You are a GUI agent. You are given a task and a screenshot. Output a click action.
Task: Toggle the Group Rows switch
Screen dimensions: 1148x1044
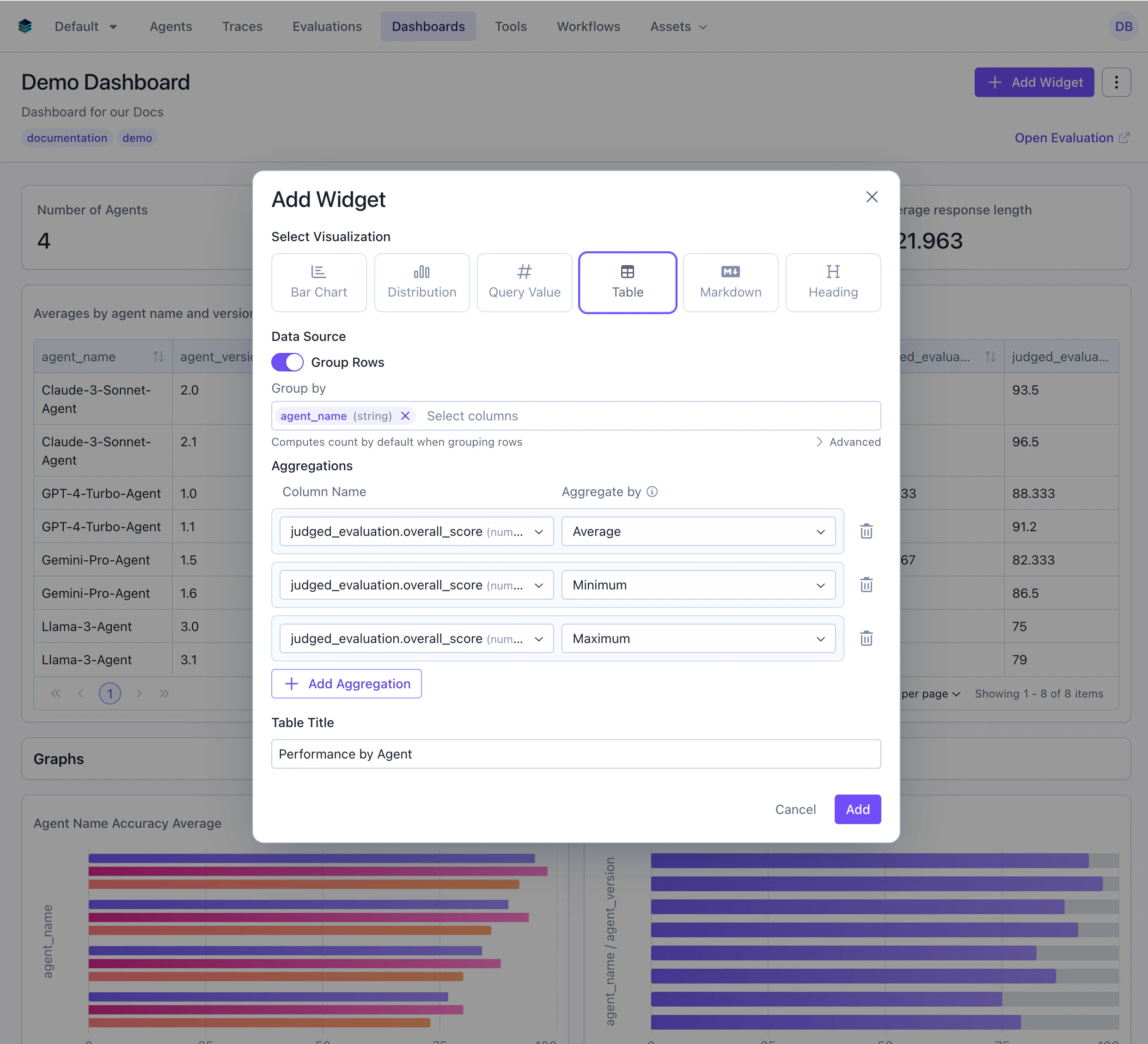pos(287,362)
